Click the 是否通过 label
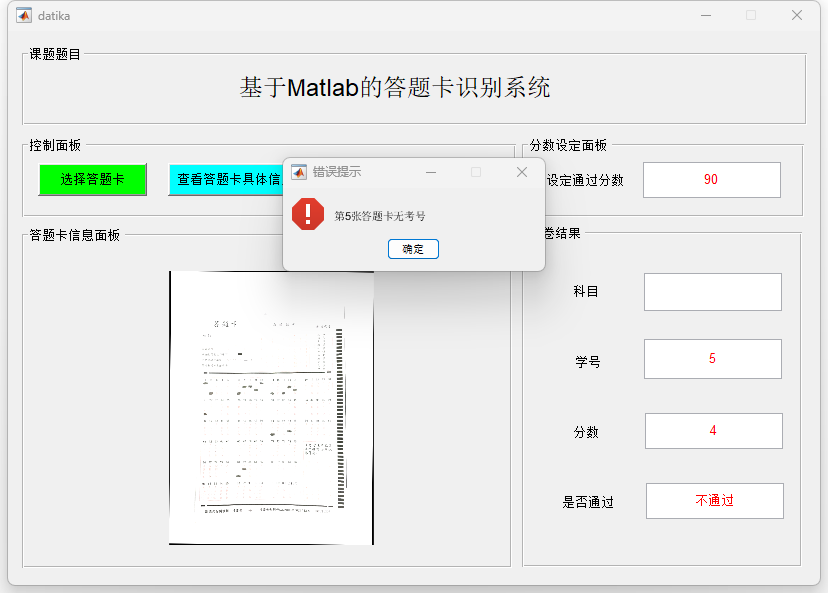Viewport: 828px width, 593px height. coord(588,502)
